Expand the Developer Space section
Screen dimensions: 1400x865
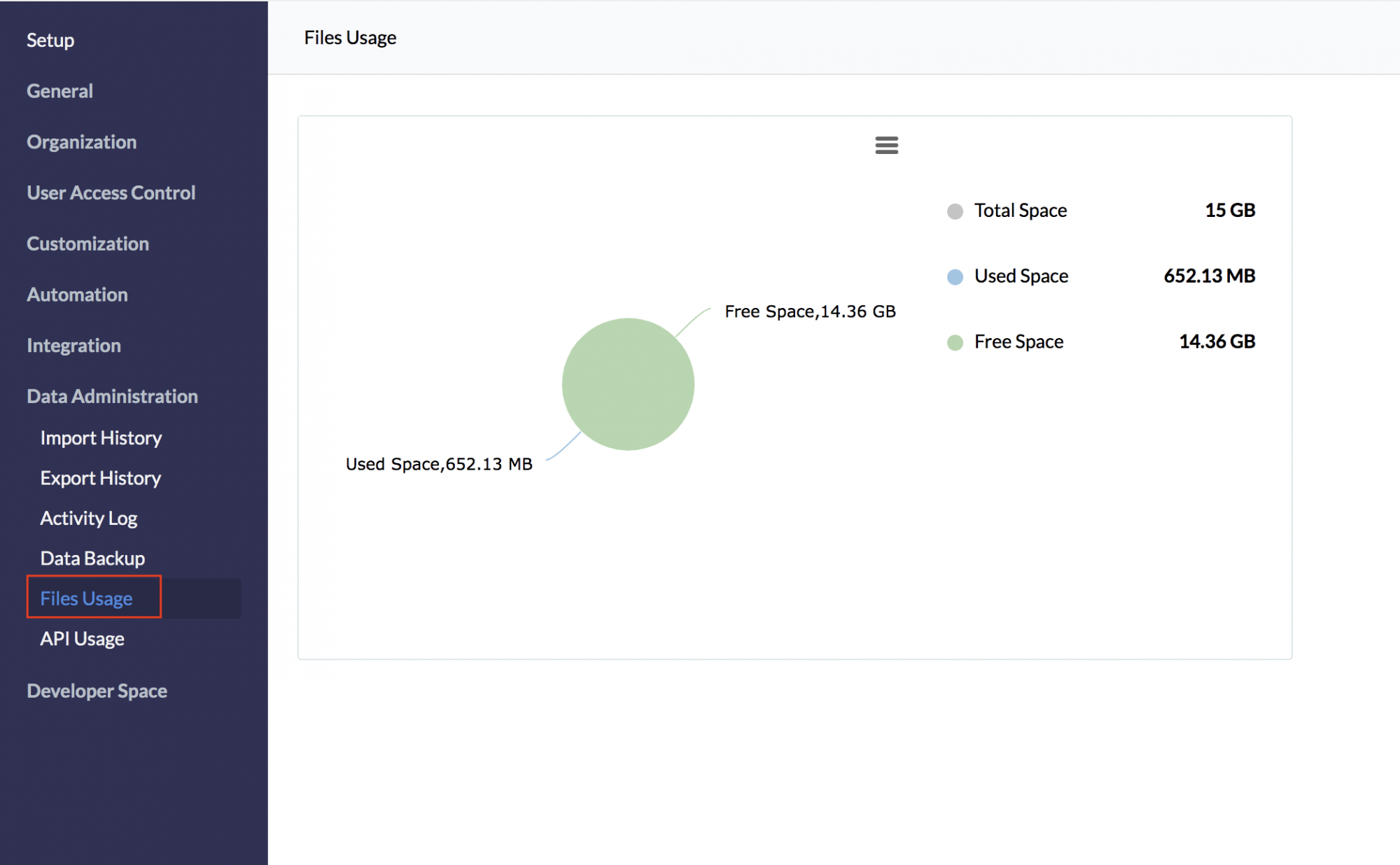[97, 691]
